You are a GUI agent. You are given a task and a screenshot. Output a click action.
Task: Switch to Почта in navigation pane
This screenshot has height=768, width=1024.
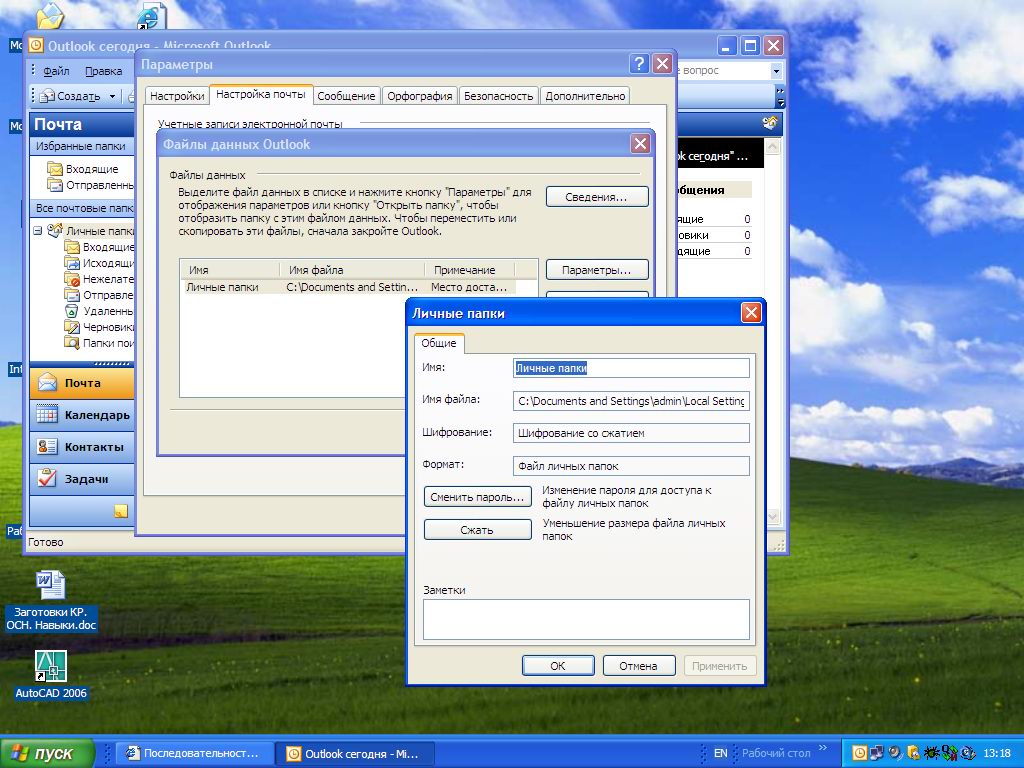[82, 383]
